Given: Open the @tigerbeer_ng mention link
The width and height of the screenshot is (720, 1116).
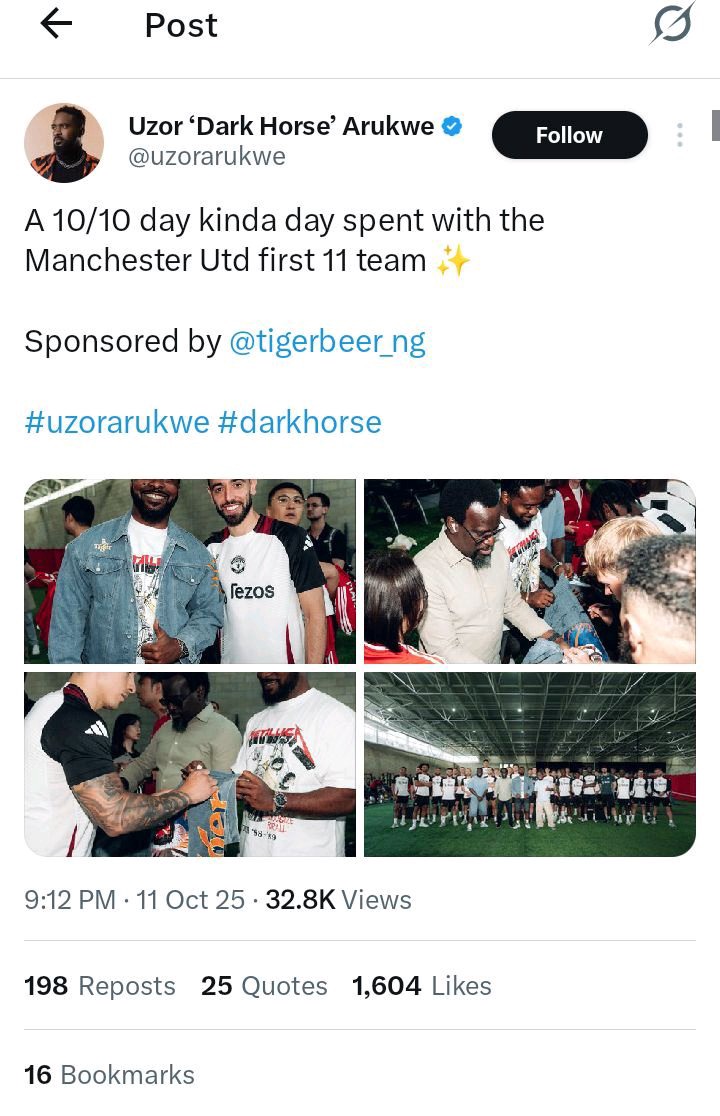Looking at the screenshot, I should (x=327, y=342).
